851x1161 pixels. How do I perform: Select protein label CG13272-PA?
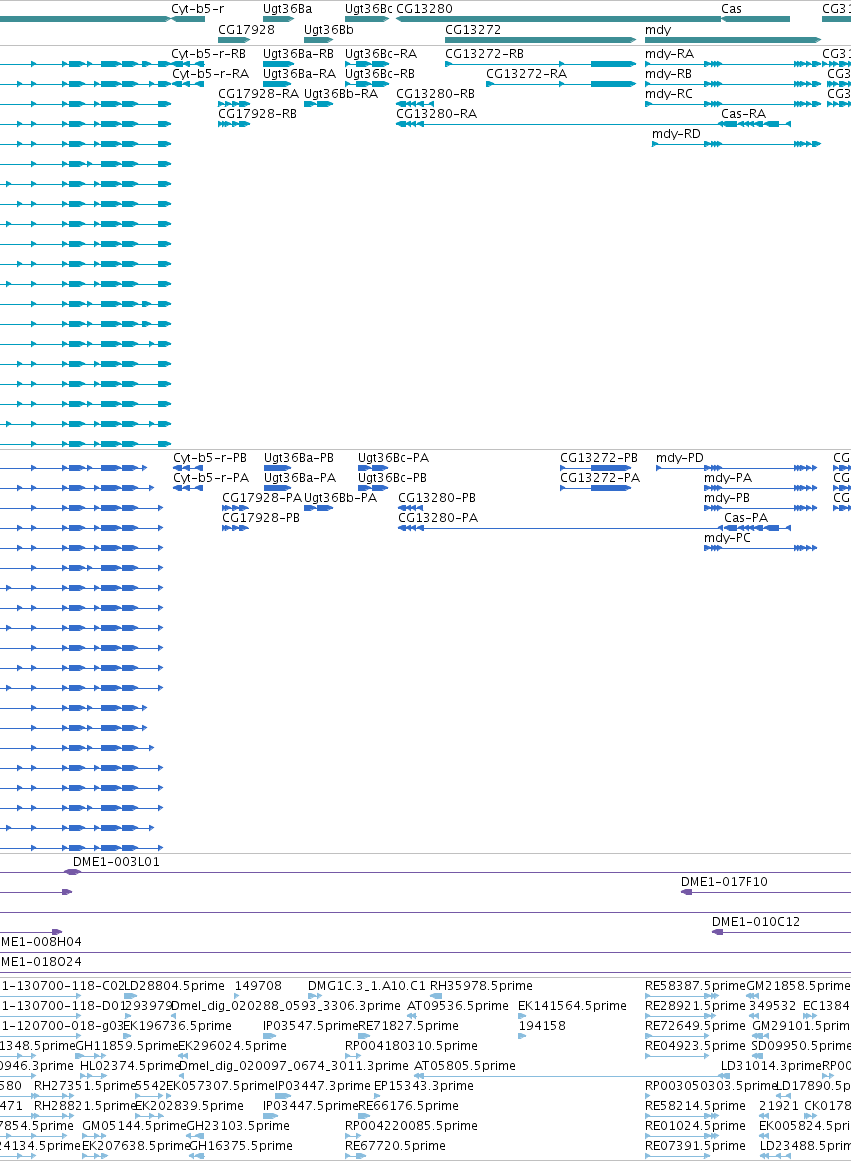pyautogui.click(x=600, y=478)
